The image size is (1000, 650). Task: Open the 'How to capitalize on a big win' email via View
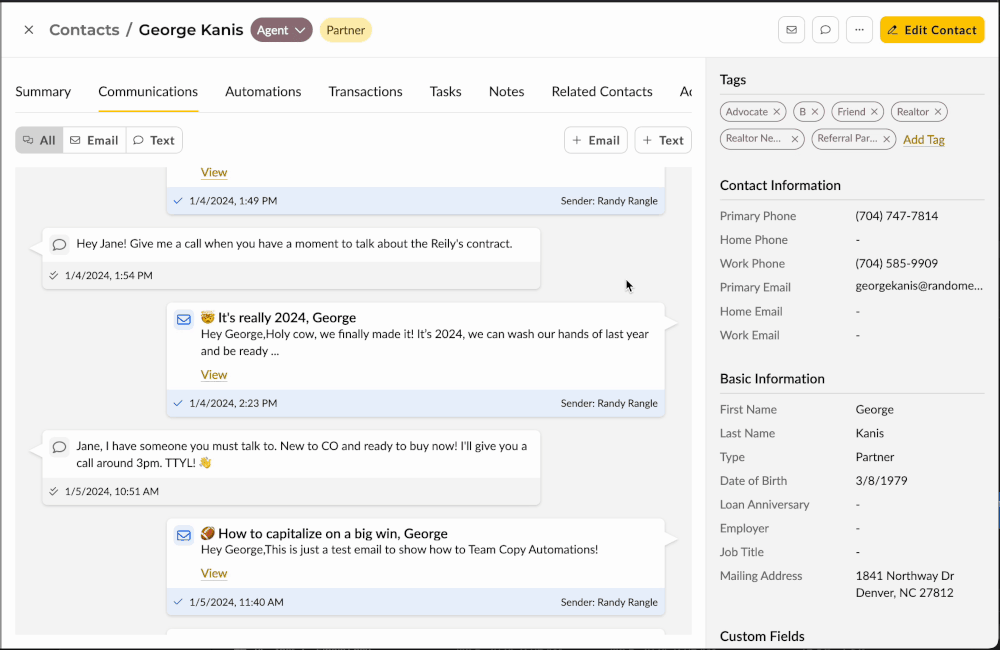coord(214,572)
